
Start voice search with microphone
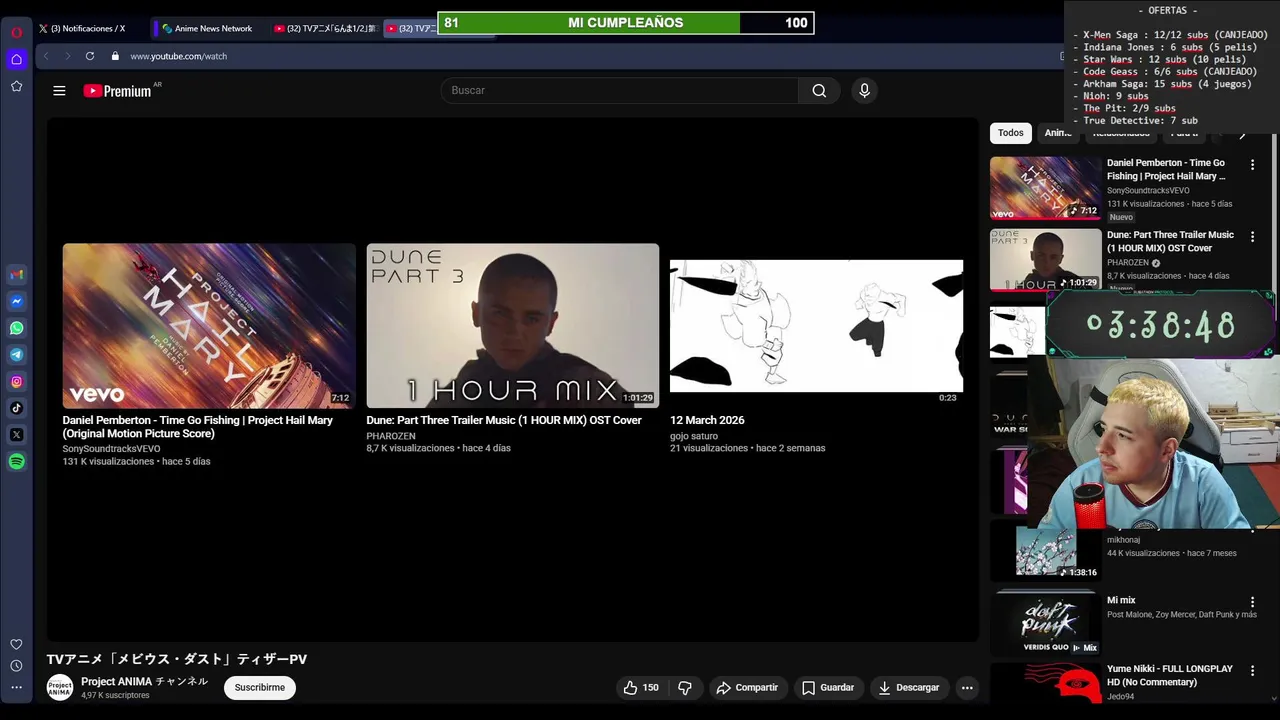click(x=864, y=90)
